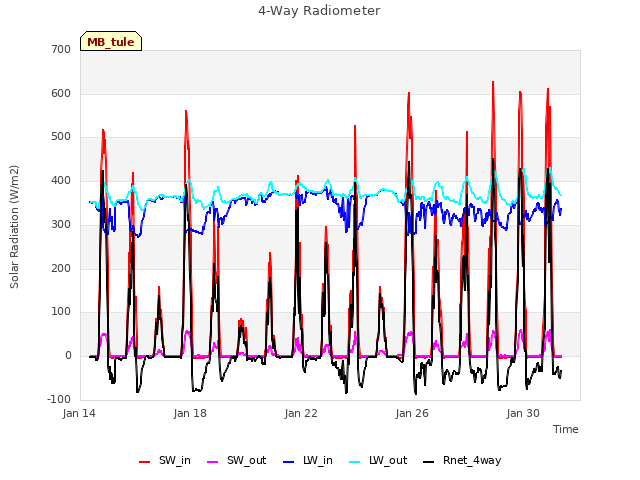Click the cyan LW_out legend color marker

pos(355,462)
